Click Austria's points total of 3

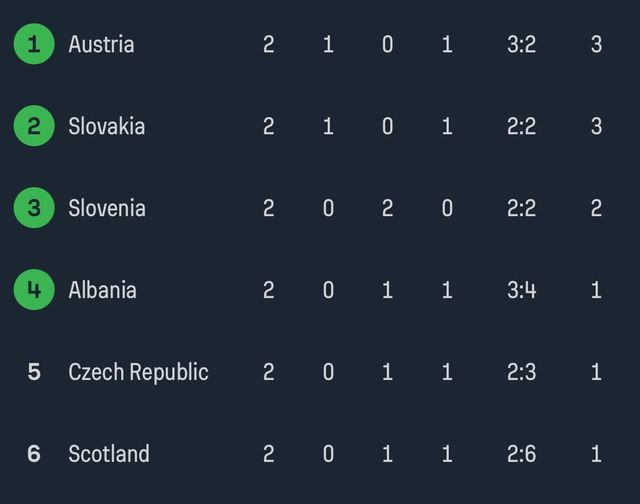596,44
